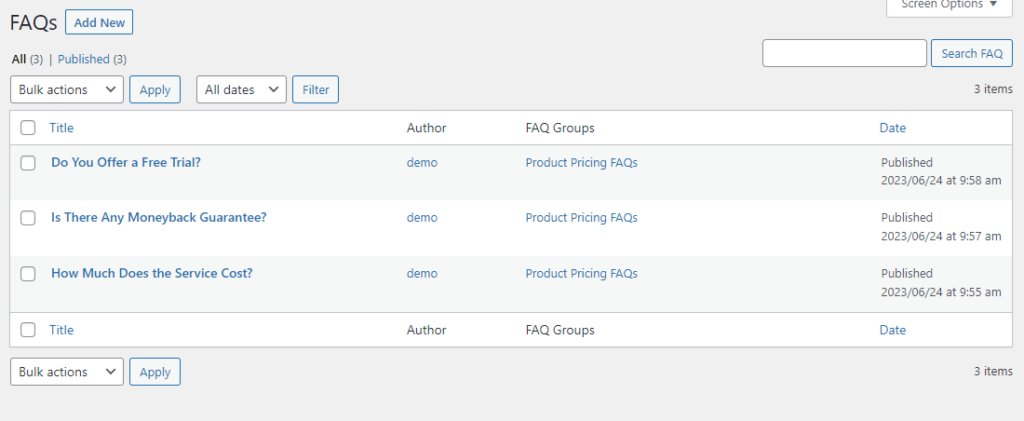Screen dimensions: 1024x421
Task: Click the Search FAQ button
Action: tap(972, 54)
